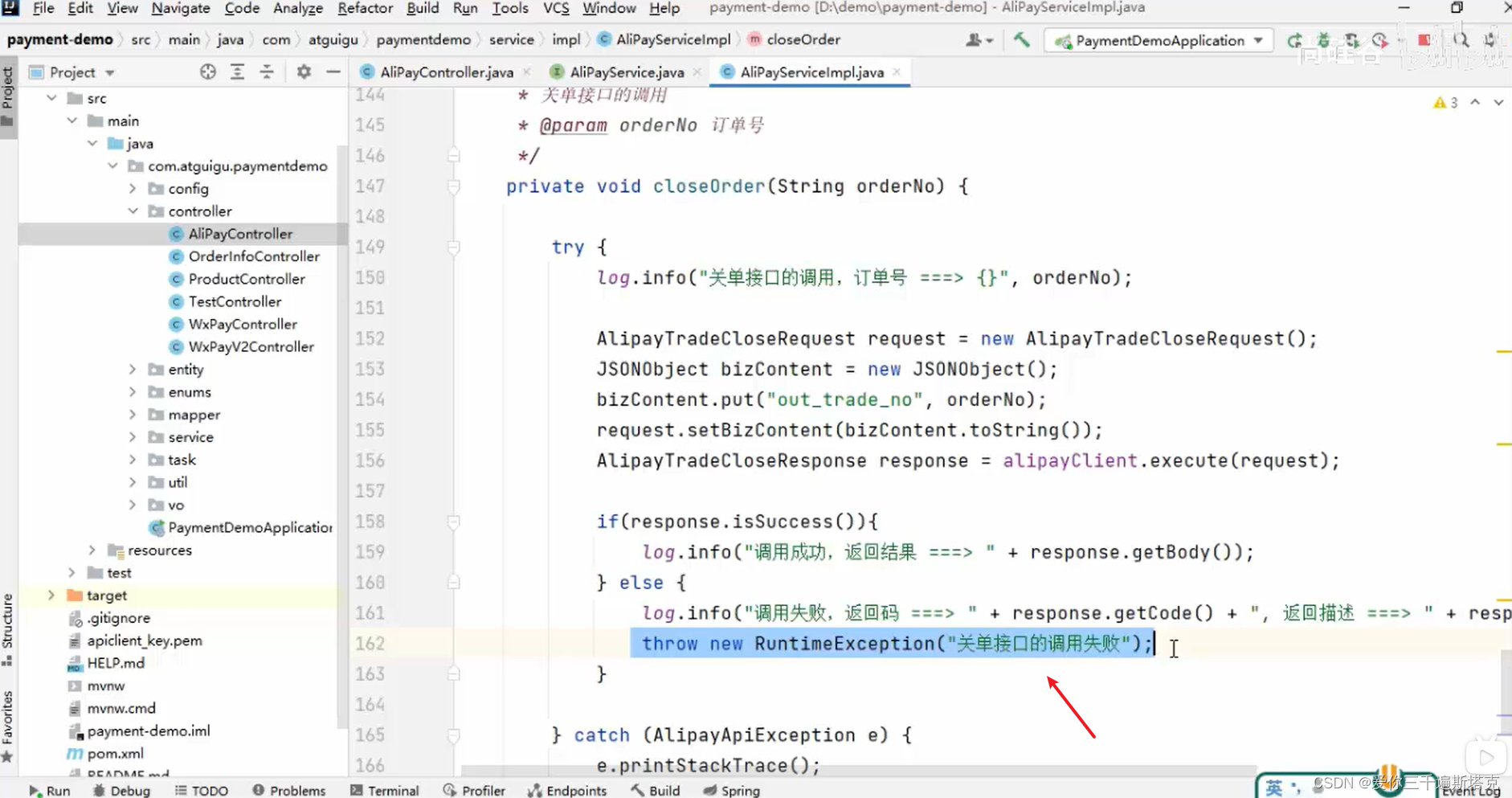Open the TODO tool window
This screenshot has height=798, width=1512.
[x=202, y=790]
